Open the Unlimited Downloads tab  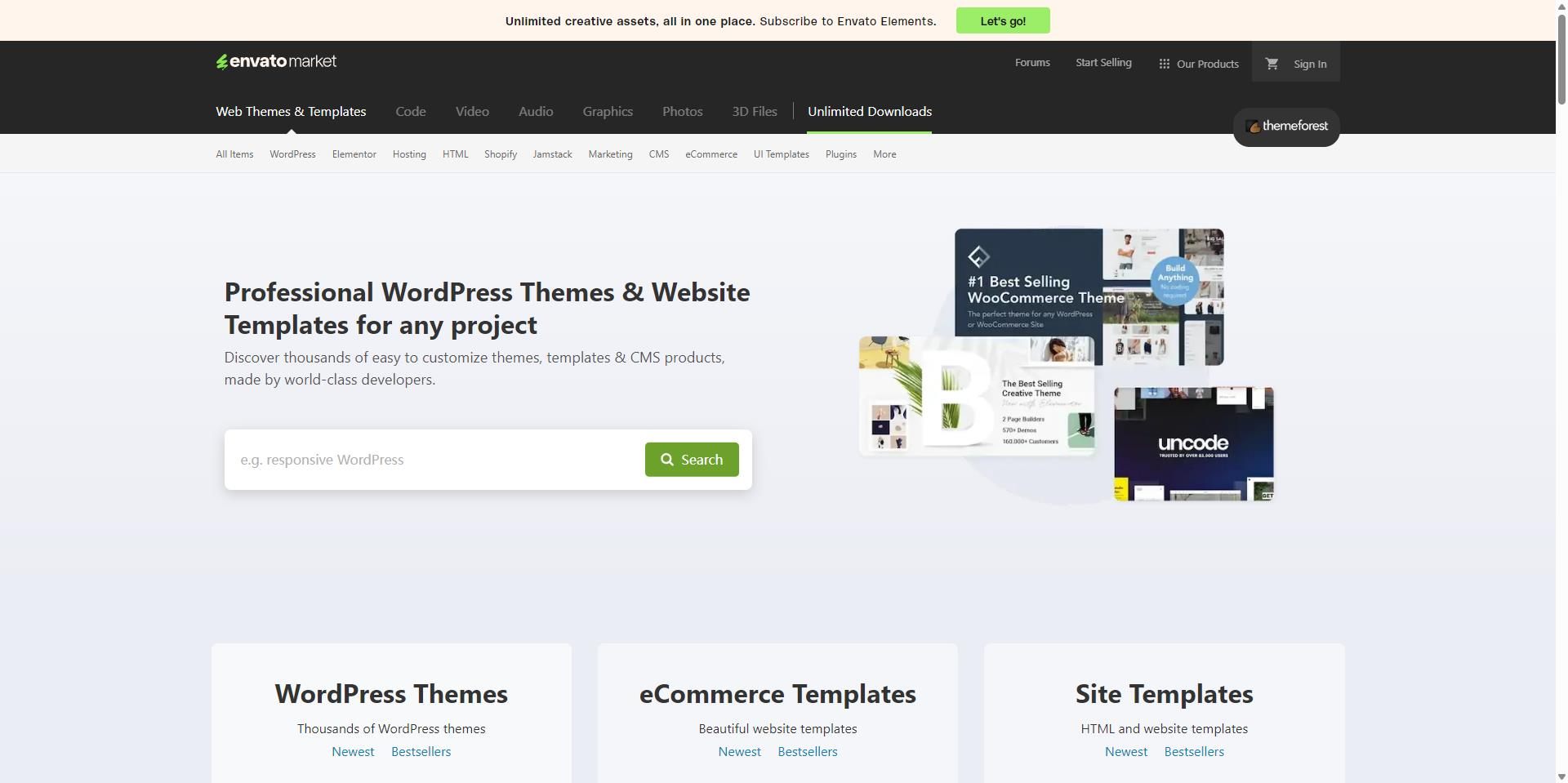pyautogui.click(x=870, y=112)
